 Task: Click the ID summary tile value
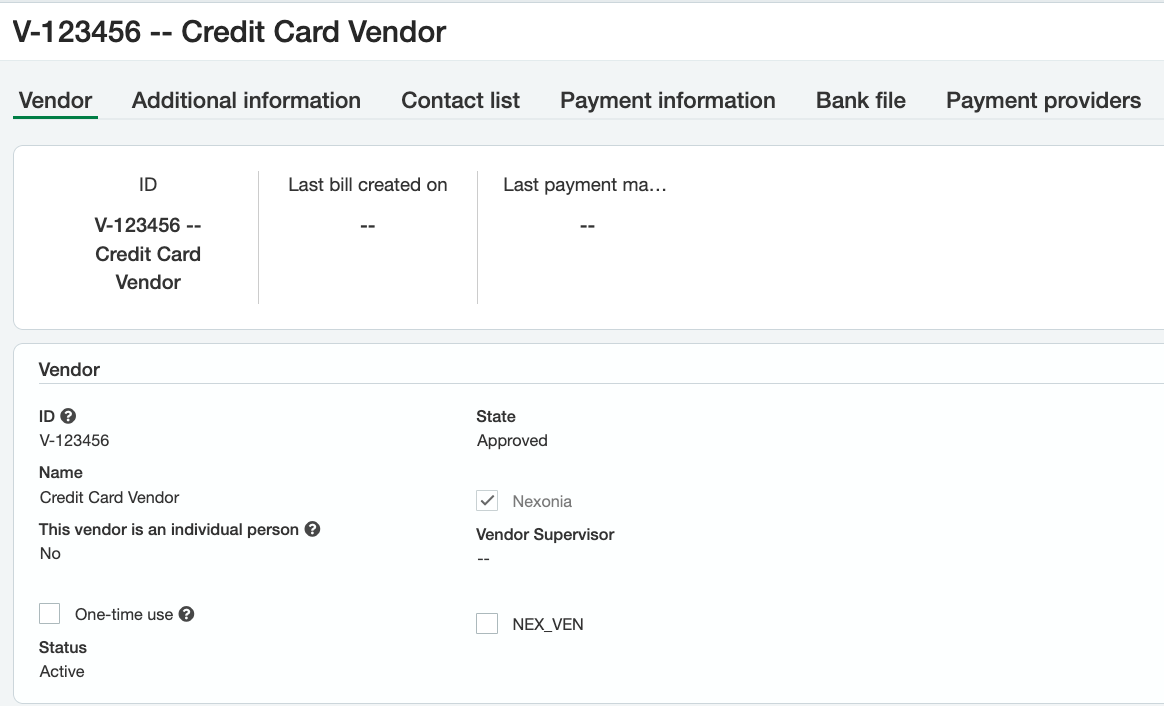coord(148,254)
